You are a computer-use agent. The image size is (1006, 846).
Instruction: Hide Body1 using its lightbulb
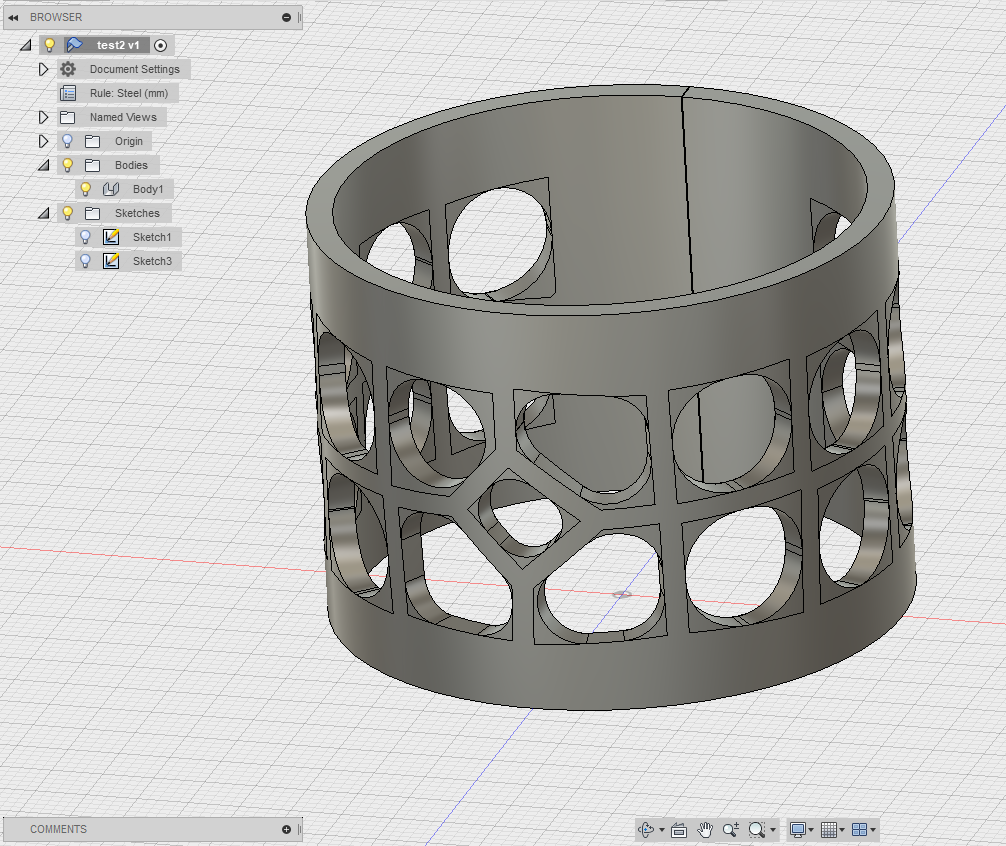tap(86, 189)
